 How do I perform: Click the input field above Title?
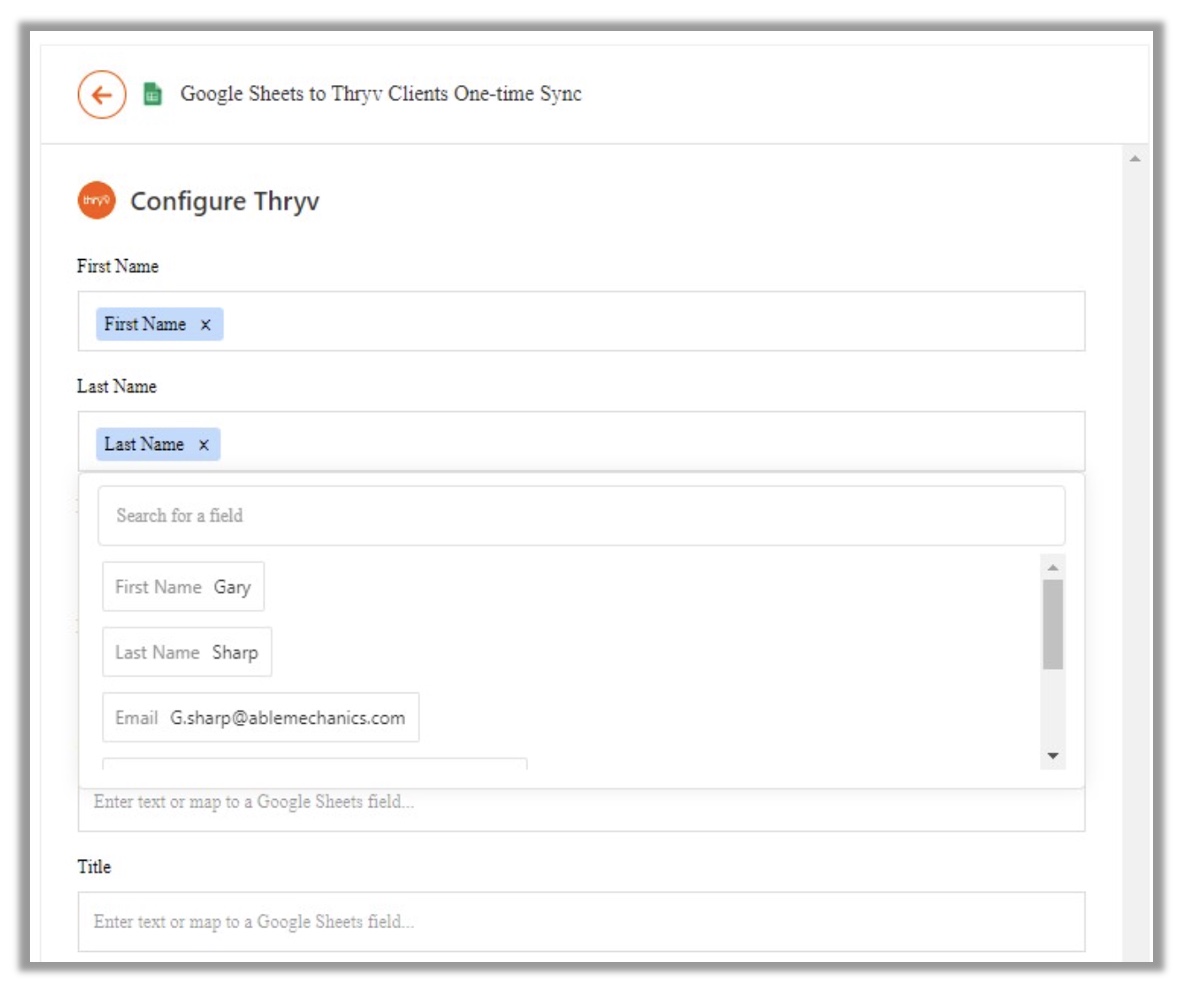[x=581, y=808]
